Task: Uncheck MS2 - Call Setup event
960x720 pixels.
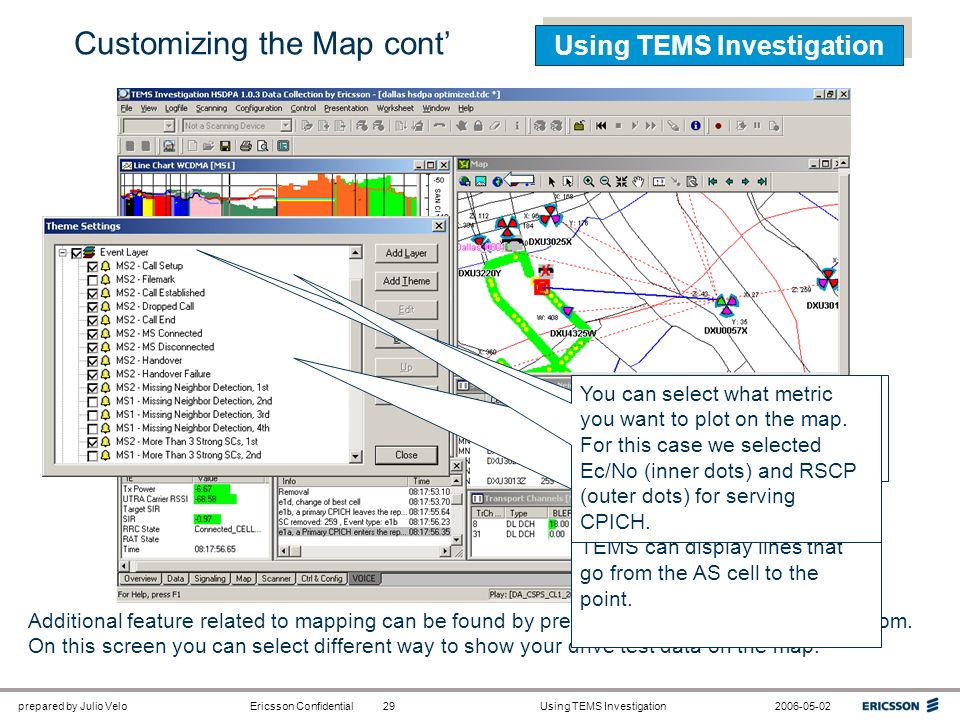Action: click(92, 266)
